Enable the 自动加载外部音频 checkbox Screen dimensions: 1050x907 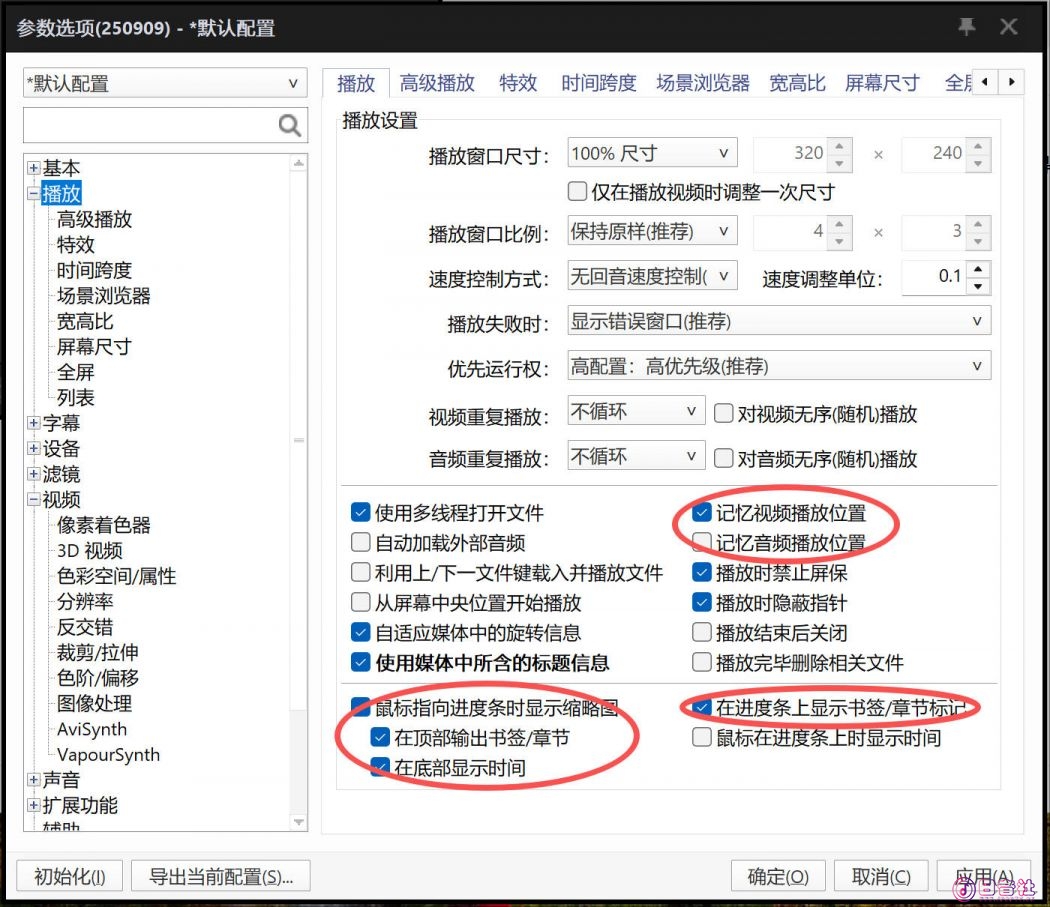point(359,542)
